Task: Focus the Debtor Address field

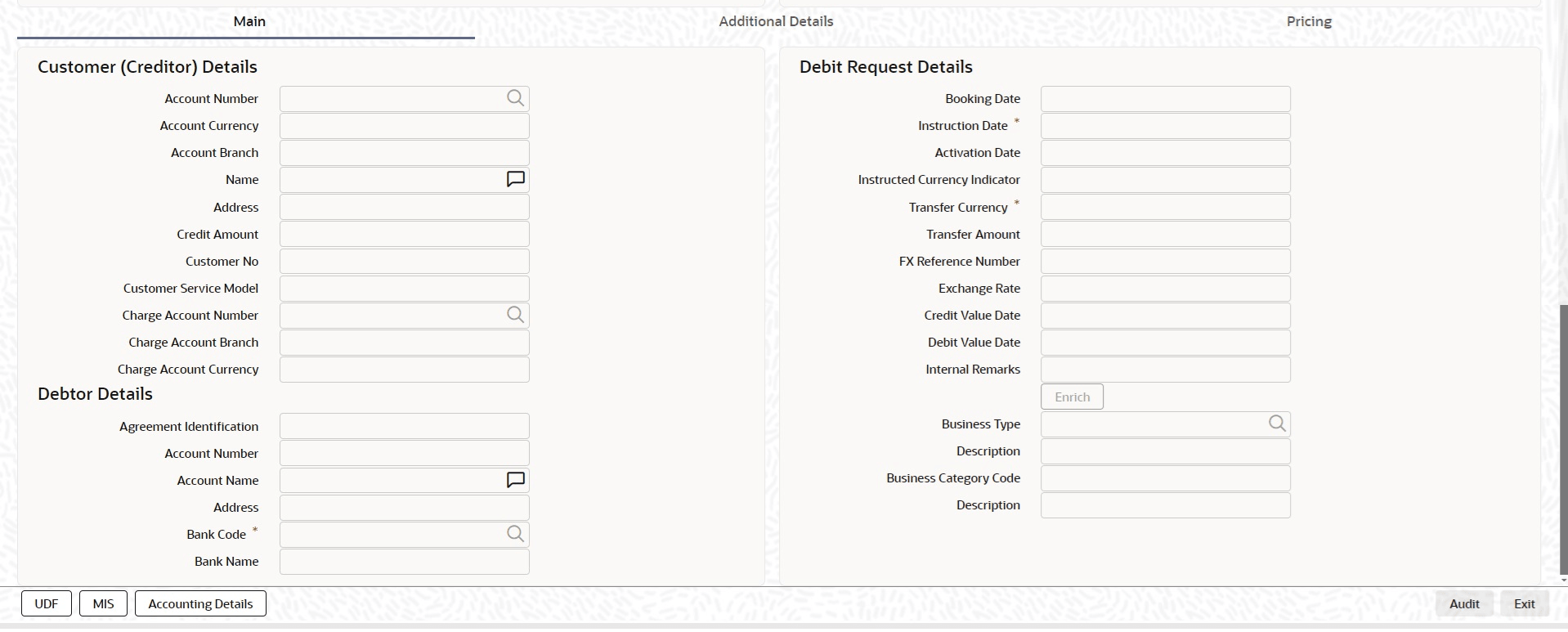Action: coord(405,507)
